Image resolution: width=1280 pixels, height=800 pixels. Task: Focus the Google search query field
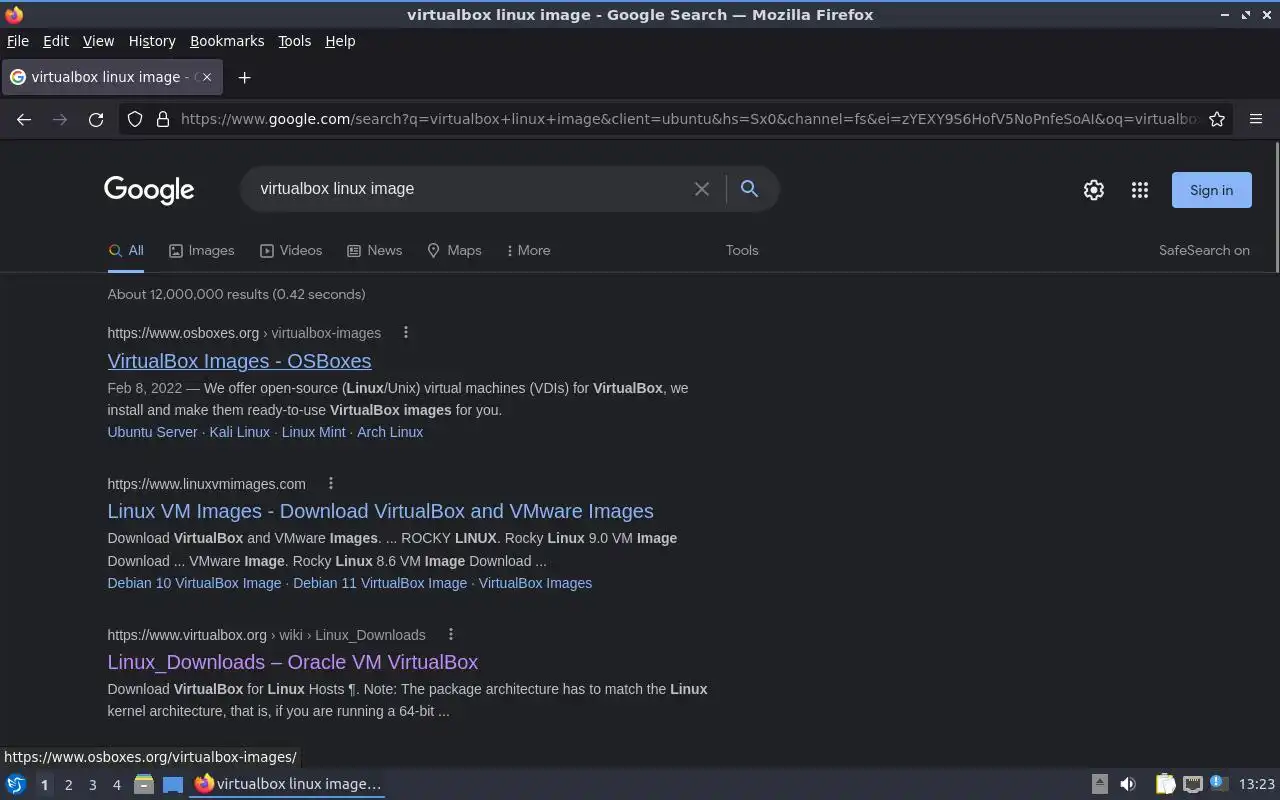tap(470, 189)
